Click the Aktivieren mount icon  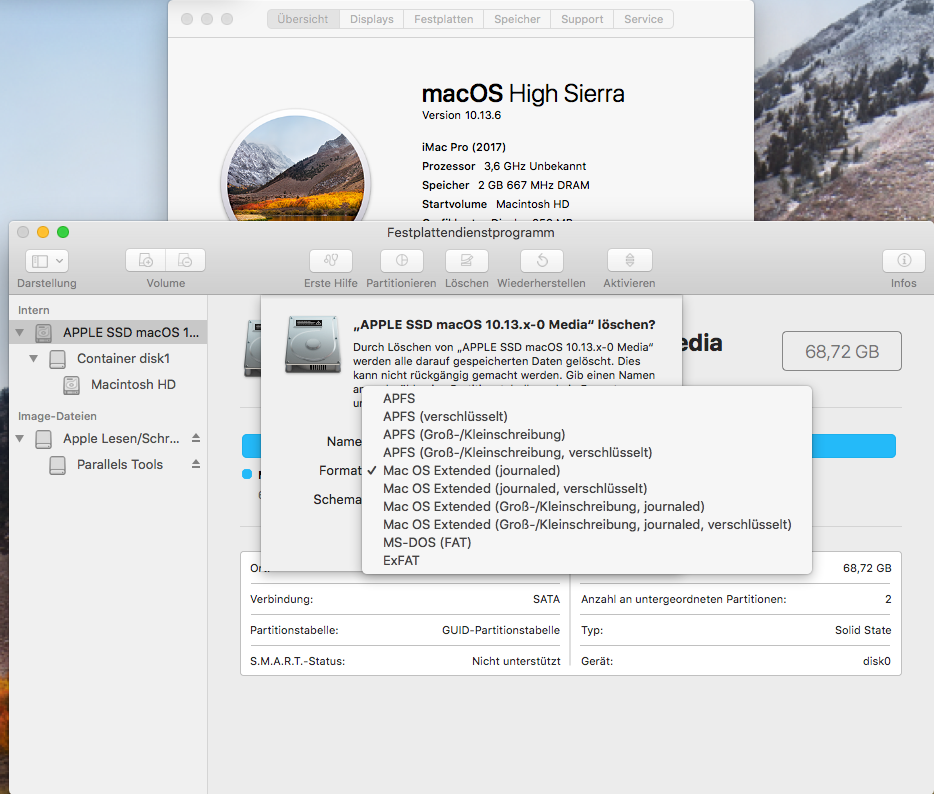tap(630, 261)
